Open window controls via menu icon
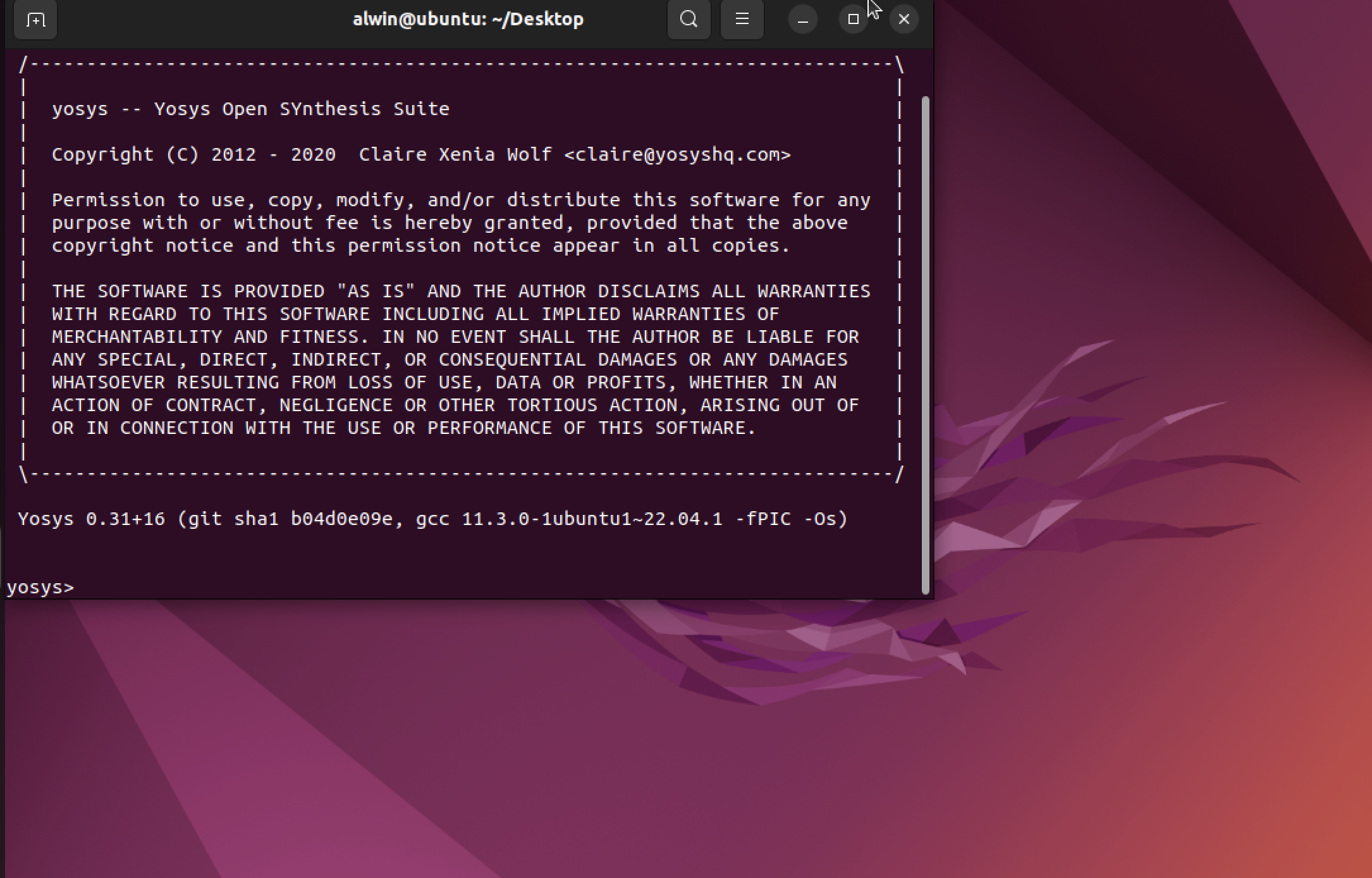 (x=742, y=20)
